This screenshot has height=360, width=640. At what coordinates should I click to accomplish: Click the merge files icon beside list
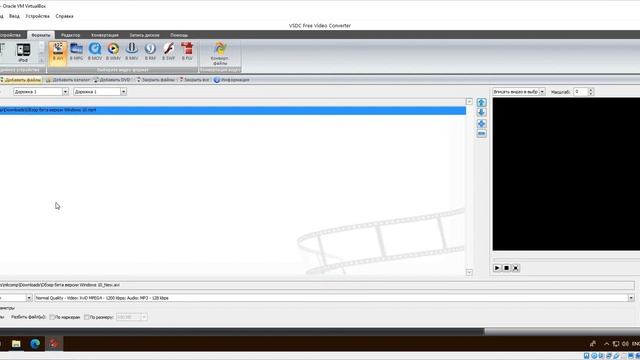tap(481, 123)
